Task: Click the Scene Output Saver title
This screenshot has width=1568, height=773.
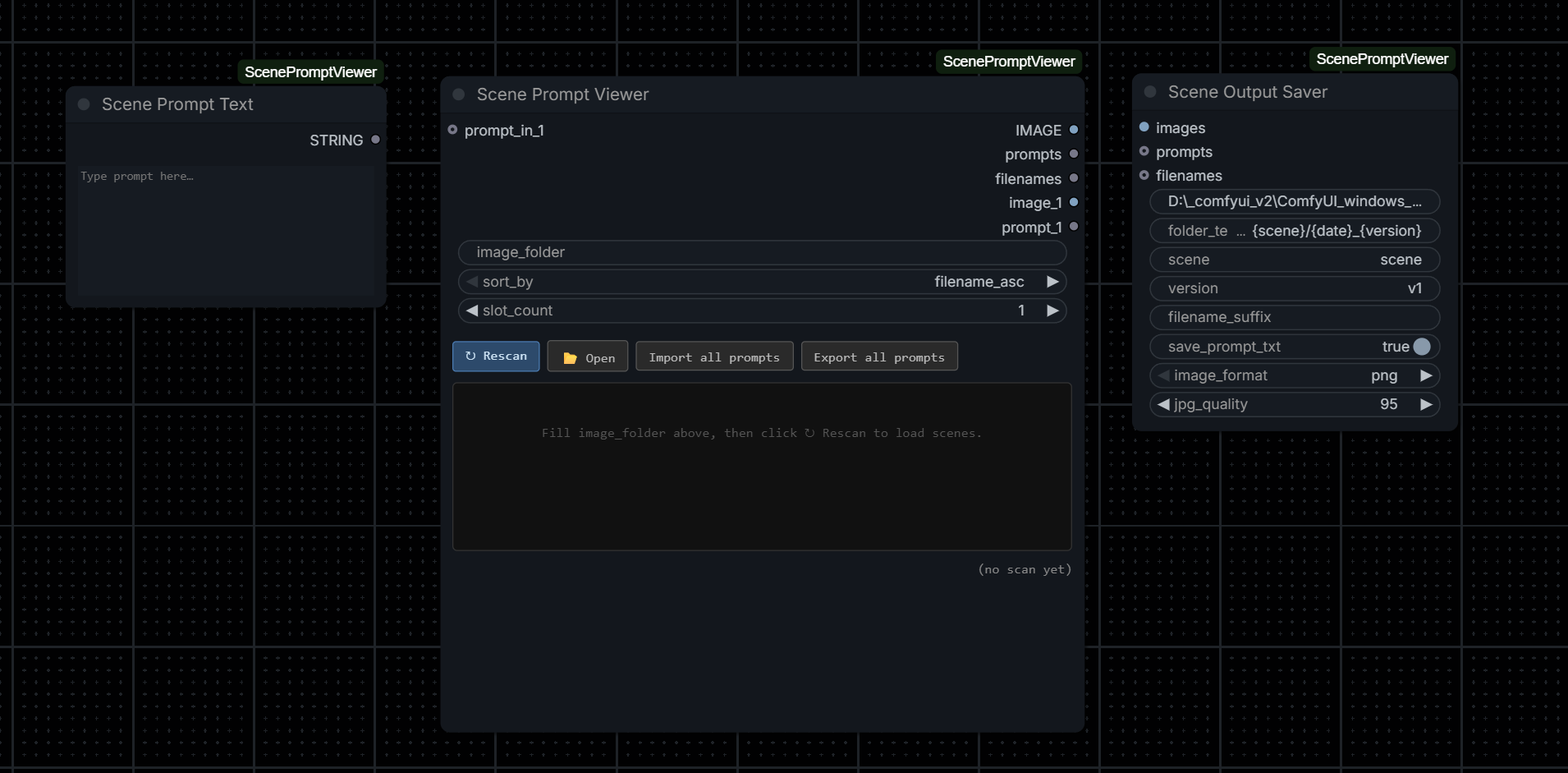Action: pyautogui.click(x=1248, y=92)
